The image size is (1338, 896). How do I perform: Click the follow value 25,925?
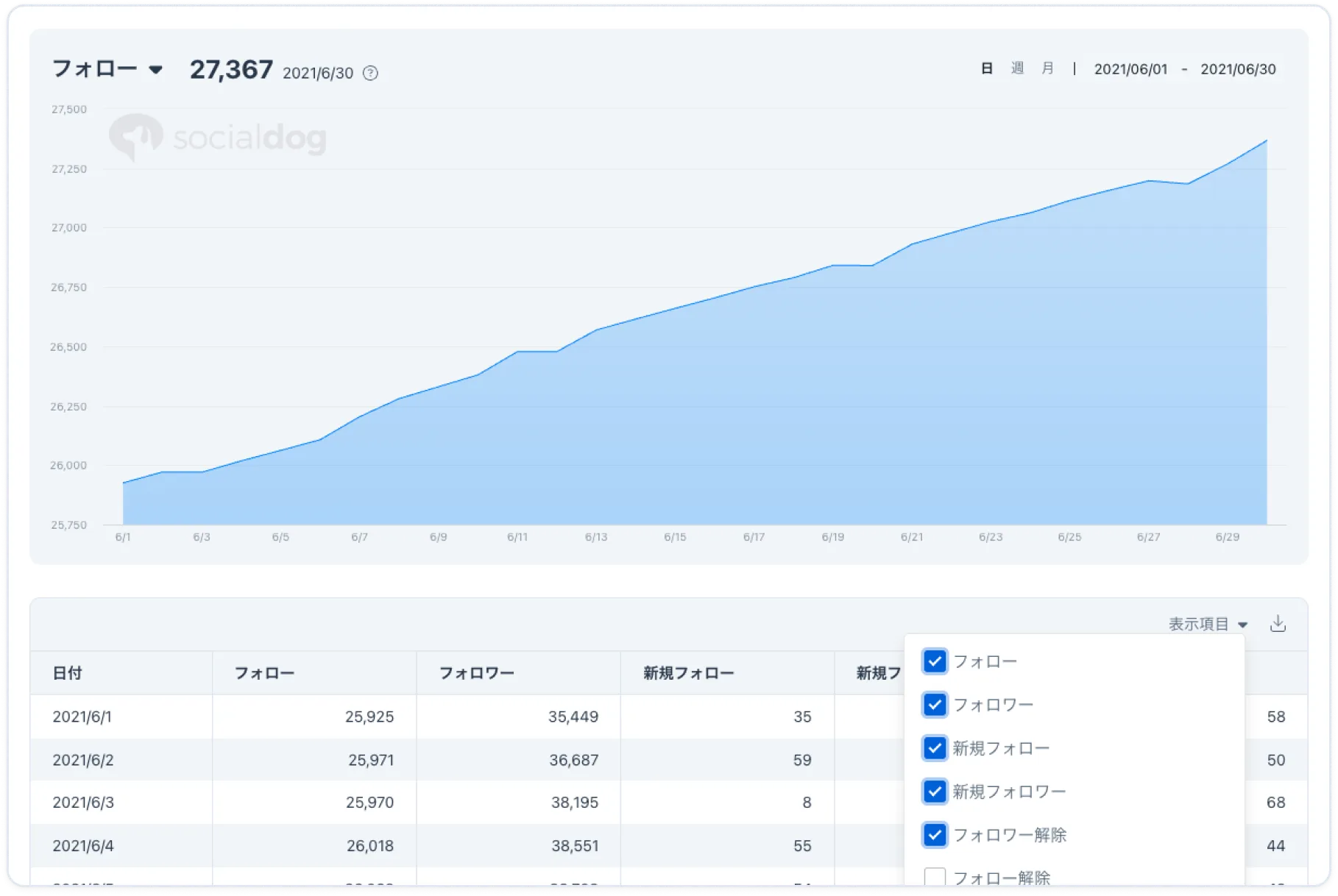coord(369,717)
